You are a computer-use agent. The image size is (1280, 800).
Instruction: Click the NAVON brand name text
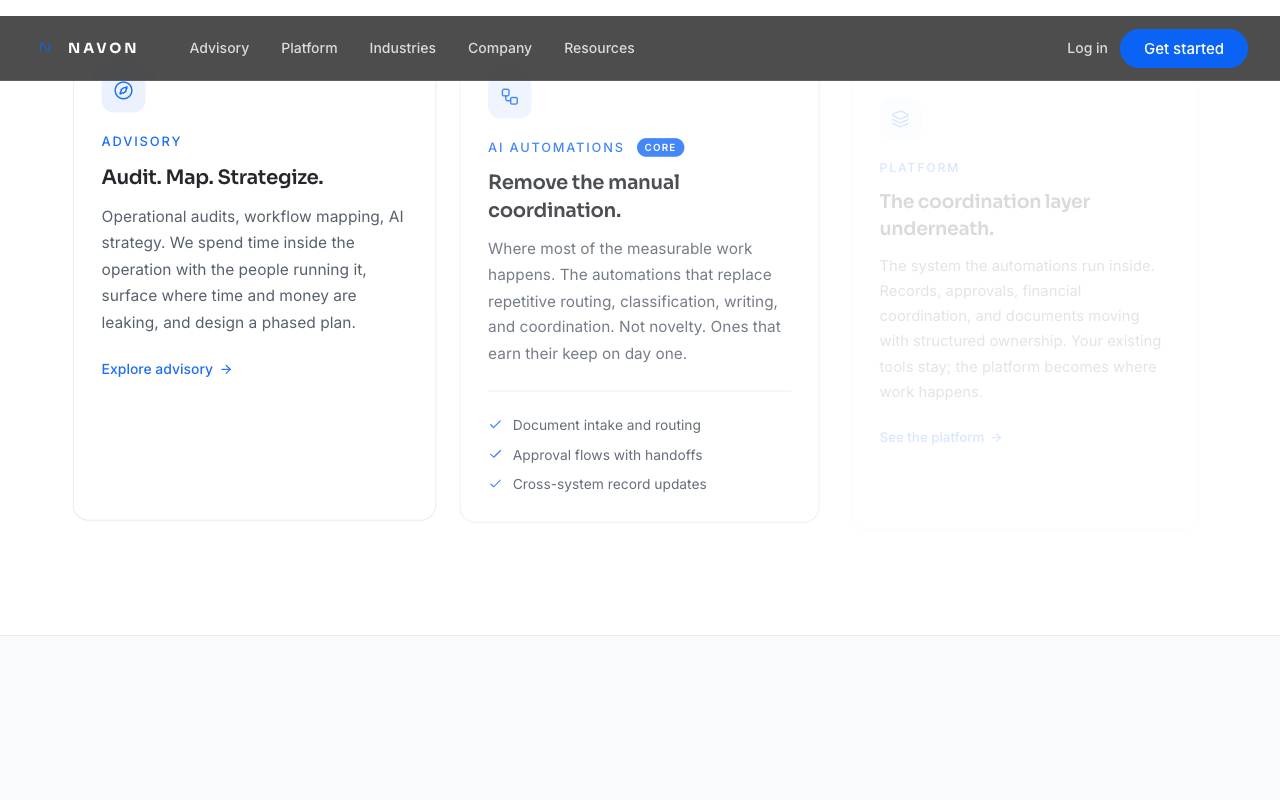pyautogui.click(x=102, y=48)
